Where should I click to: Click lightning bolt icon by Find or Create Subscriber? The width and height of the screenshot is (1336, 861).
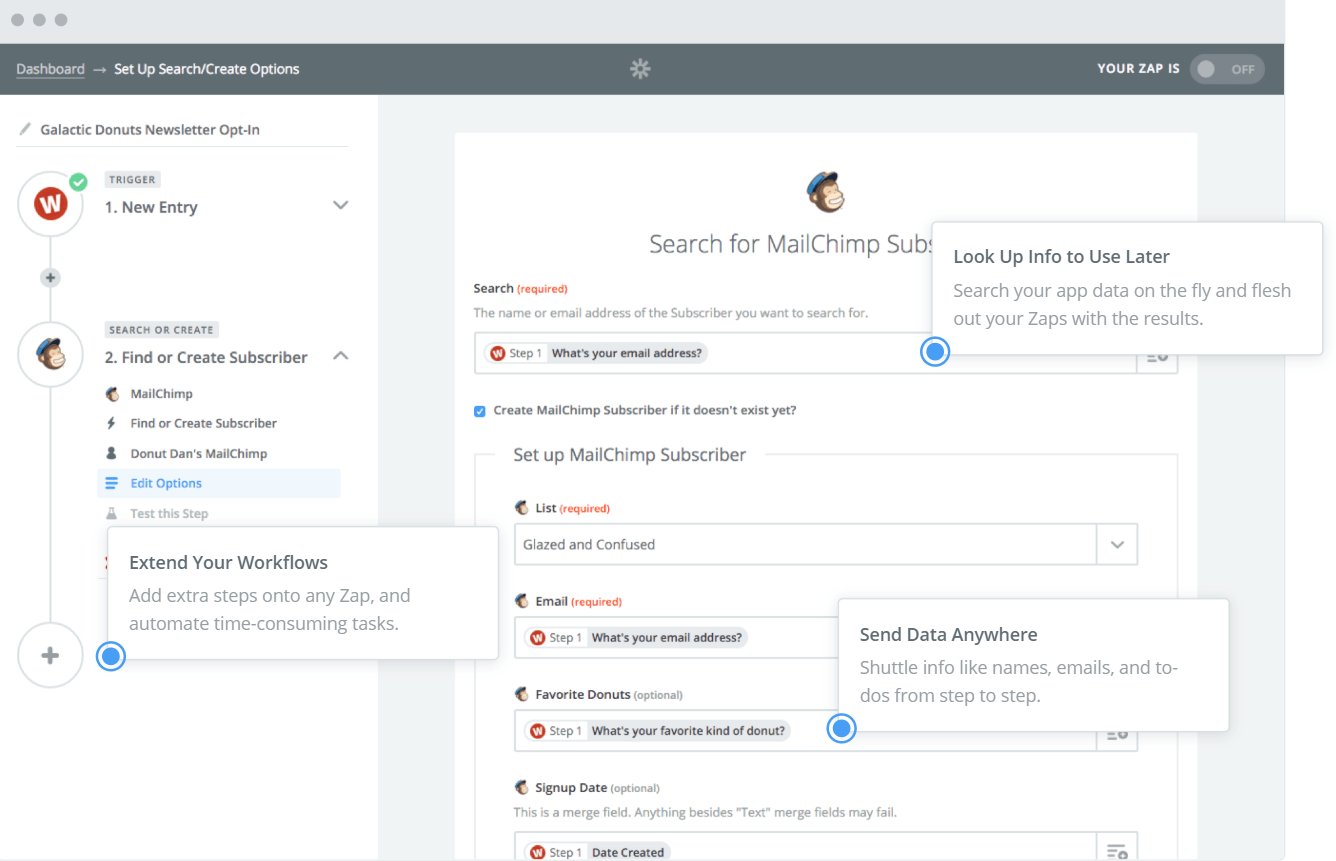point(112,424)
